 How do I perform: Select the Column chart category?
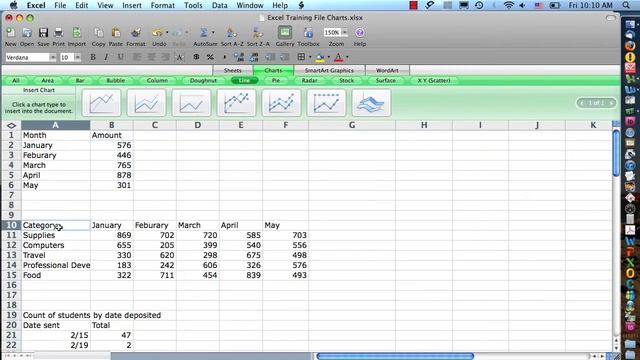click(157, 80)
